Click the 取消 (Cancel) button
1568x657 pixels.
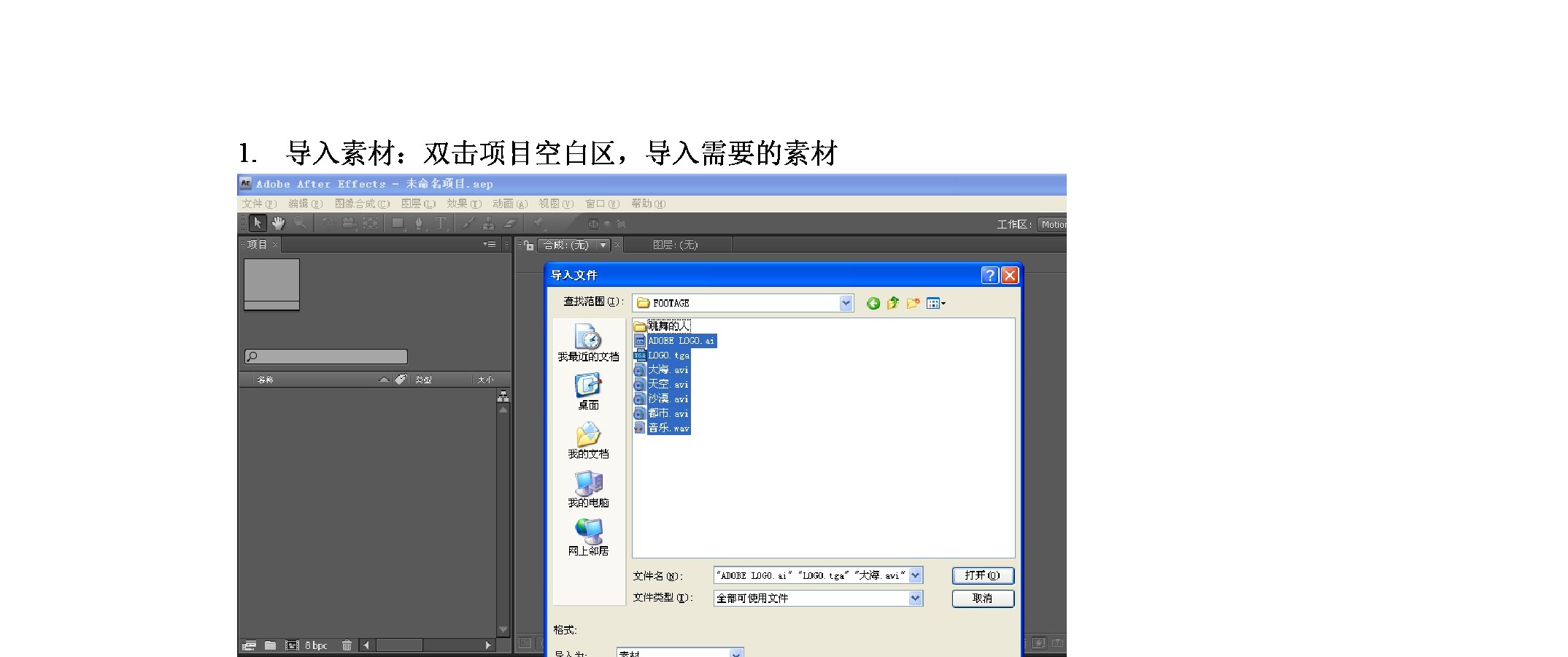coord(982,599)
